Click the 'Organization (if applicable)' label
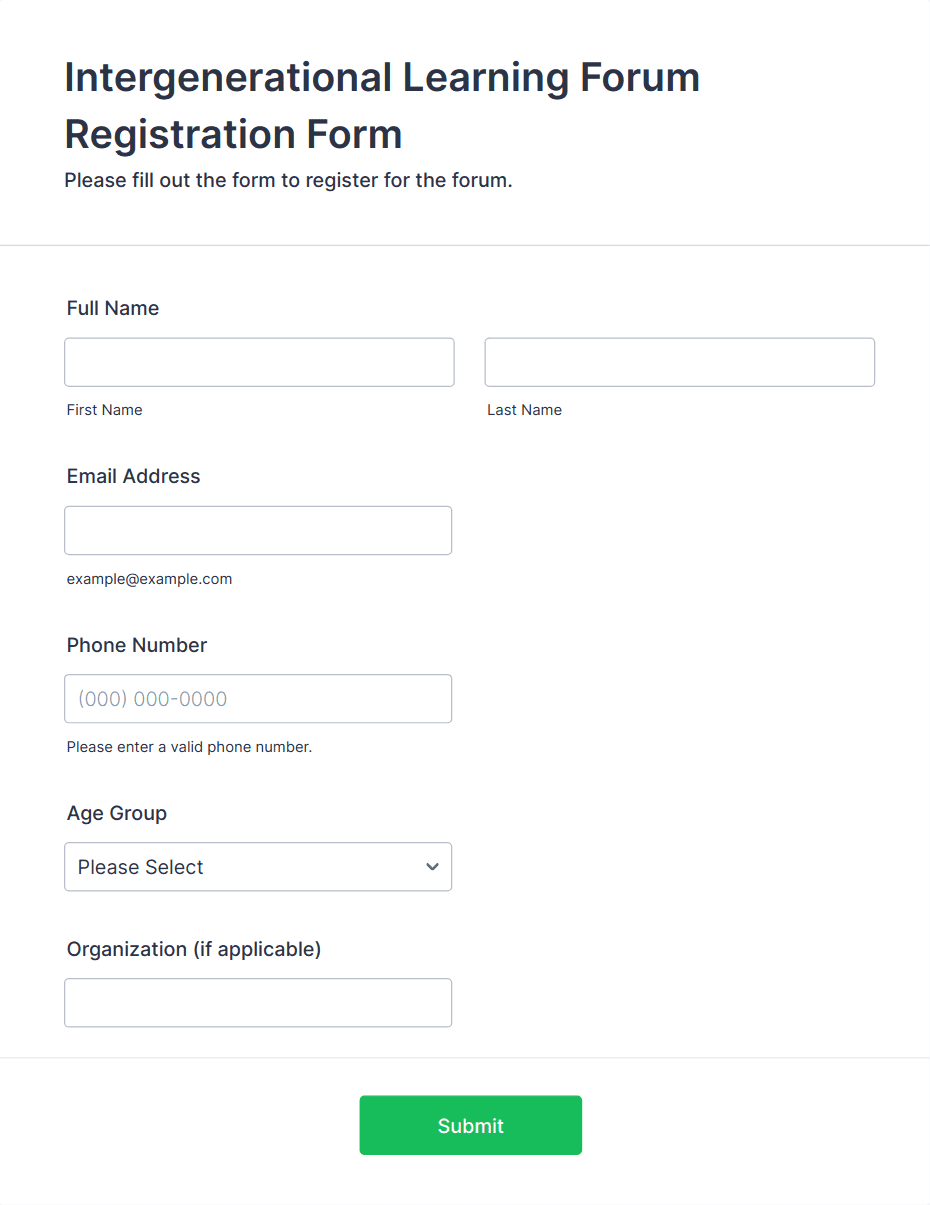This screenshot has height=1205, width=930. [x=194, y=949]
